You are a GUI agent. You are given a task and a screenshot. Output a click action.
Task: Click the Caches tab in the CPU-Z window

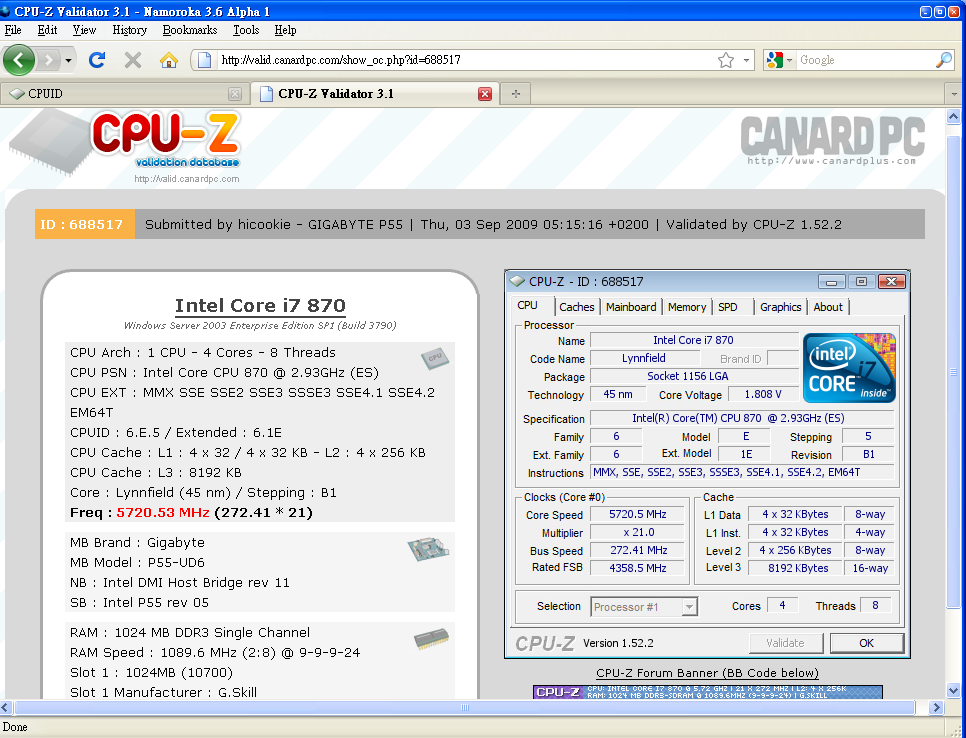tap(577, 307)
